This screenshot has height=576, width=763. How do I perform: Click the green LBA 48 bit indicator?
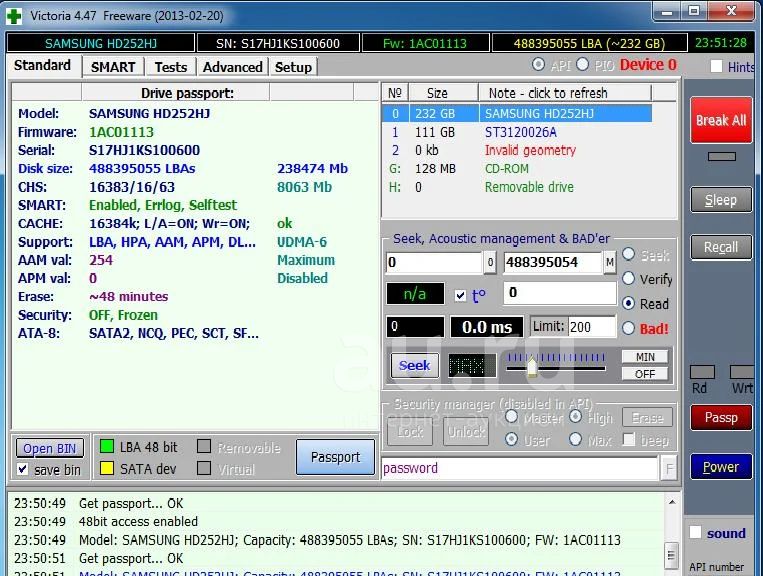[107, 446]
